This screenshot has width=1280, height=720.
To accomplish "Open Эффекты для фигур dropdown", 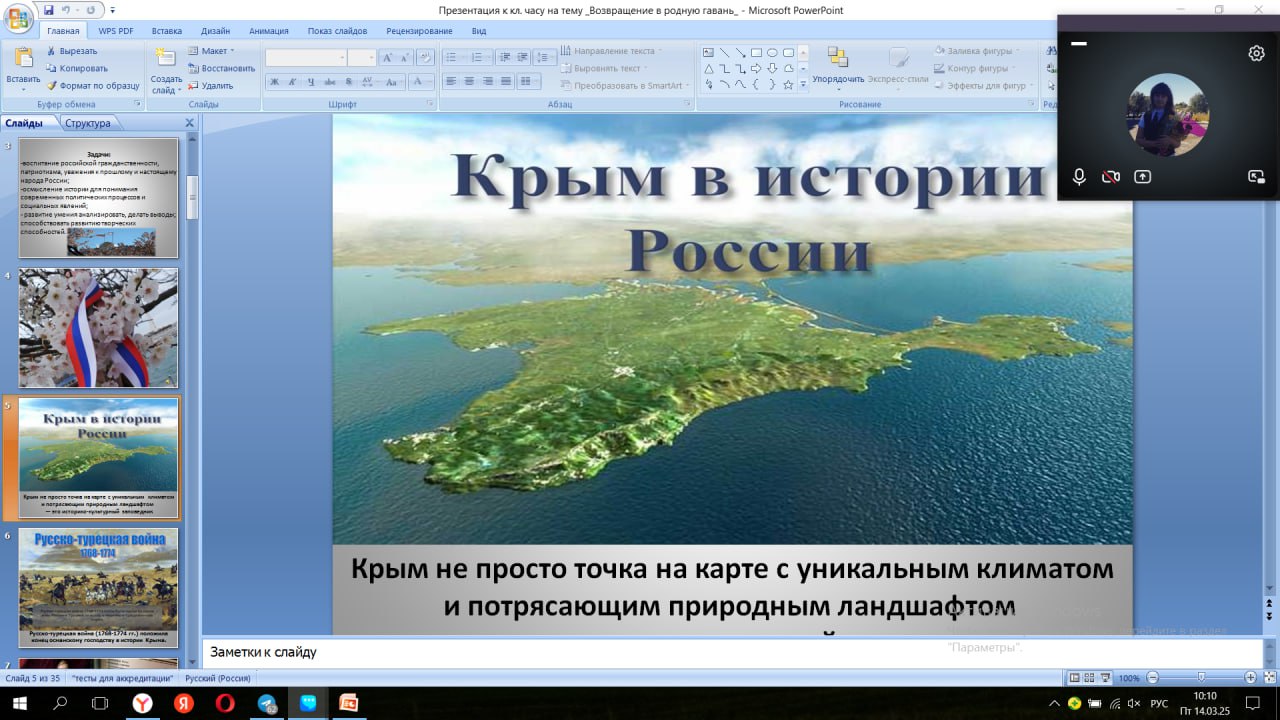I will point(984,85).
